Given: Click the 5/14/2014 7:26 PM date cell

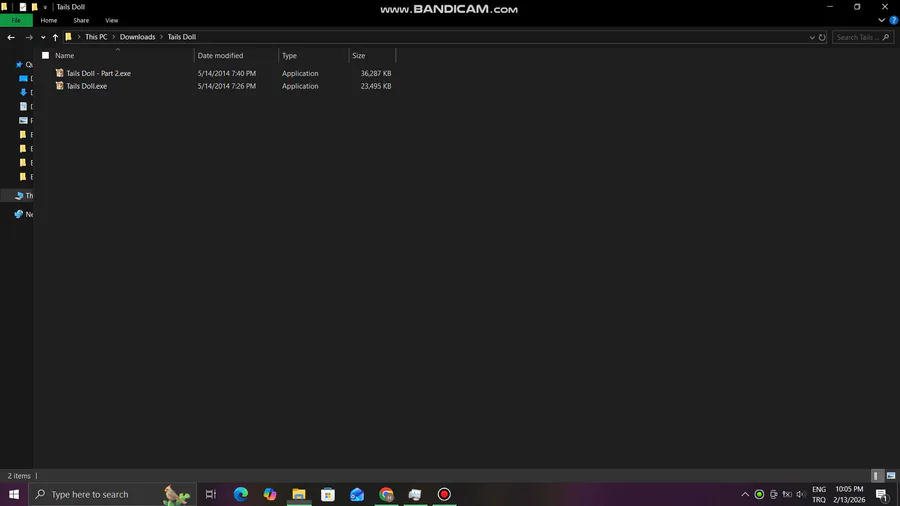Looking at the screenshot, I should 227,86.
